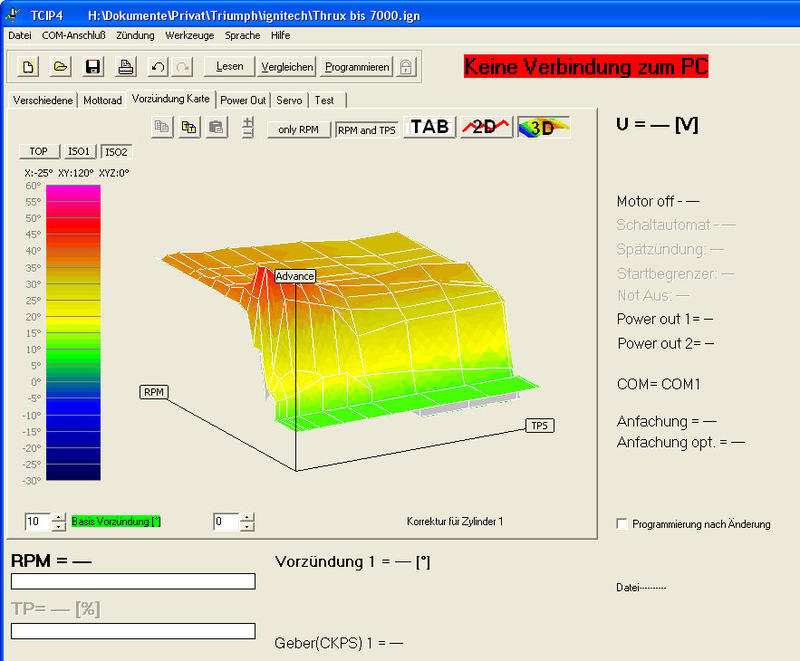Click the Basis Vorzündung input field
Viewport: 800px width, 661px height.
click(x=38, y=522)
